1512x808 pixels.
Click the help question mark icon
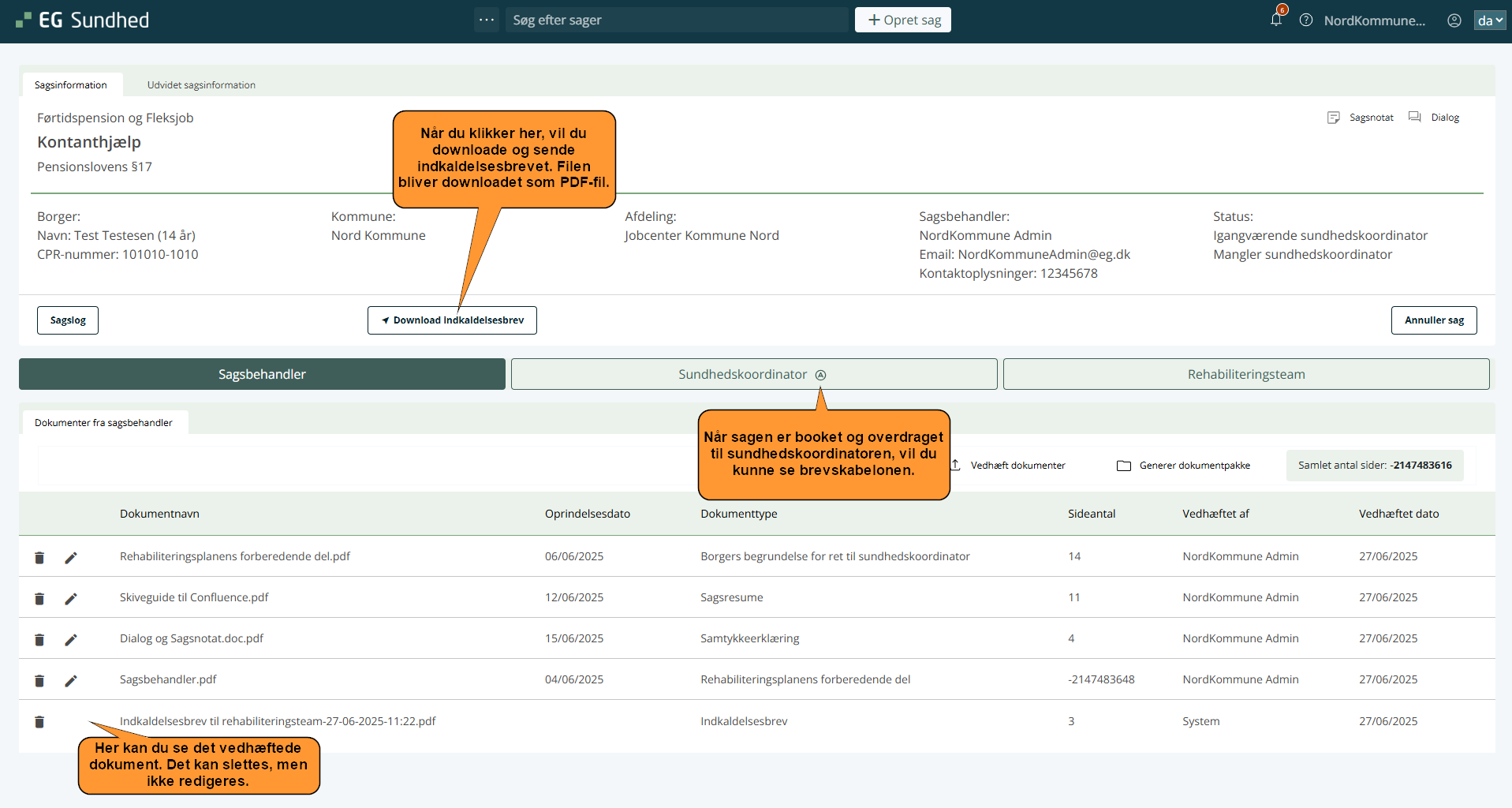(x=1306, y=21)
